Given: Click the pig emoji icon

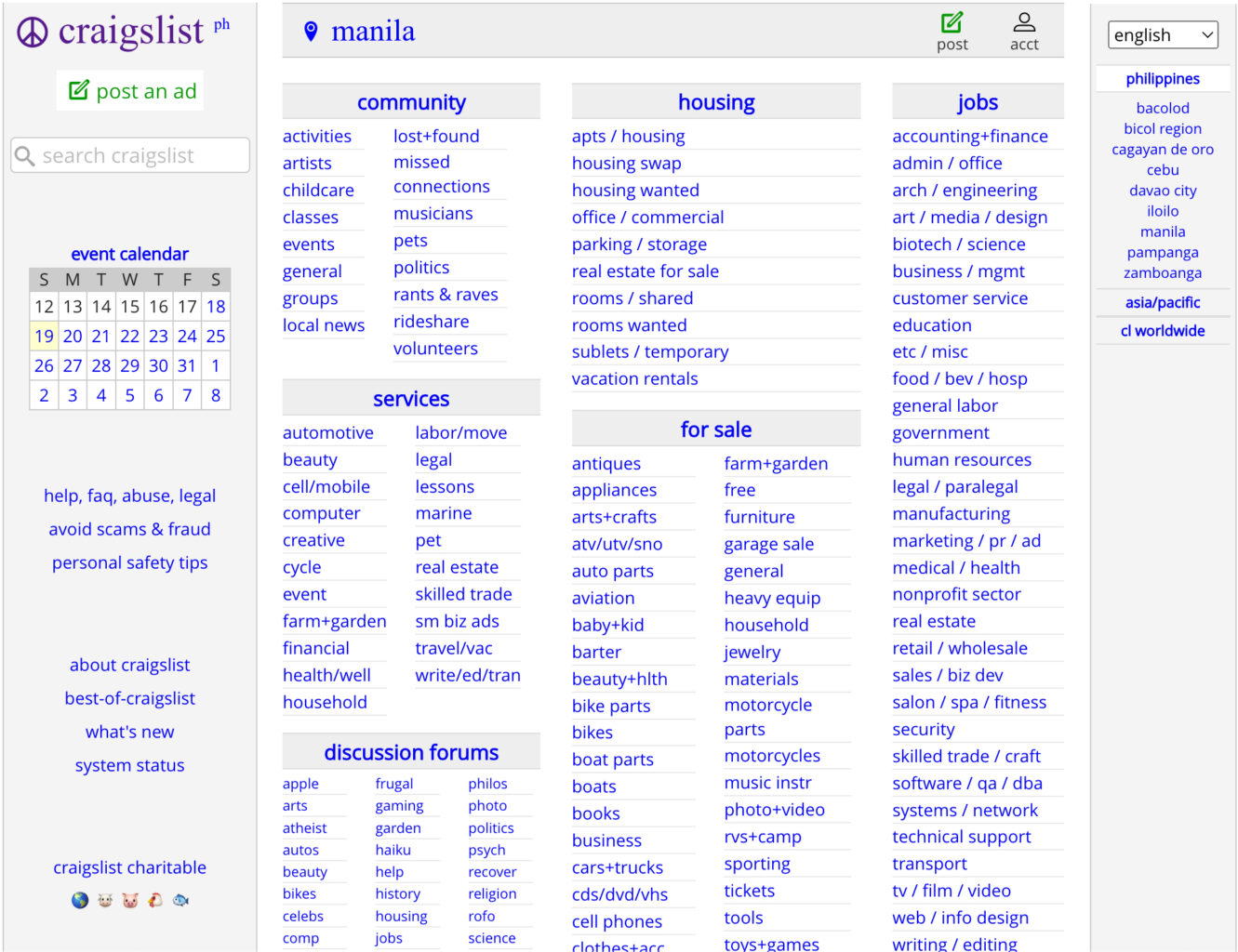Looking at the screenshot, I should [130, 900].
